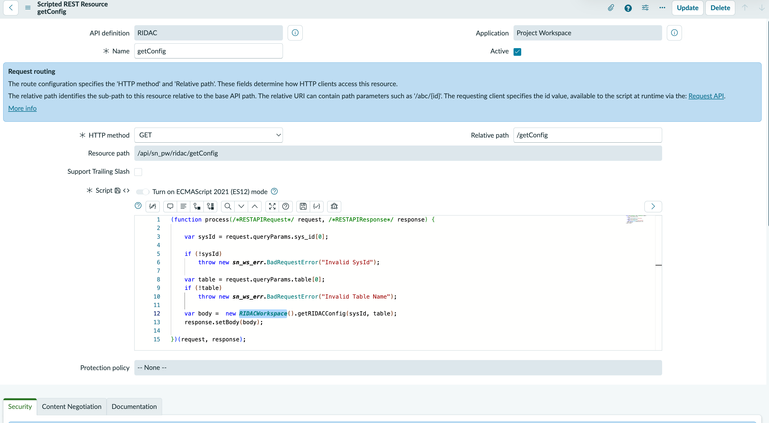Save the script with the floppy disk icon
The height and width of the screenshot is (423, 769).
(x=303, y=206)
